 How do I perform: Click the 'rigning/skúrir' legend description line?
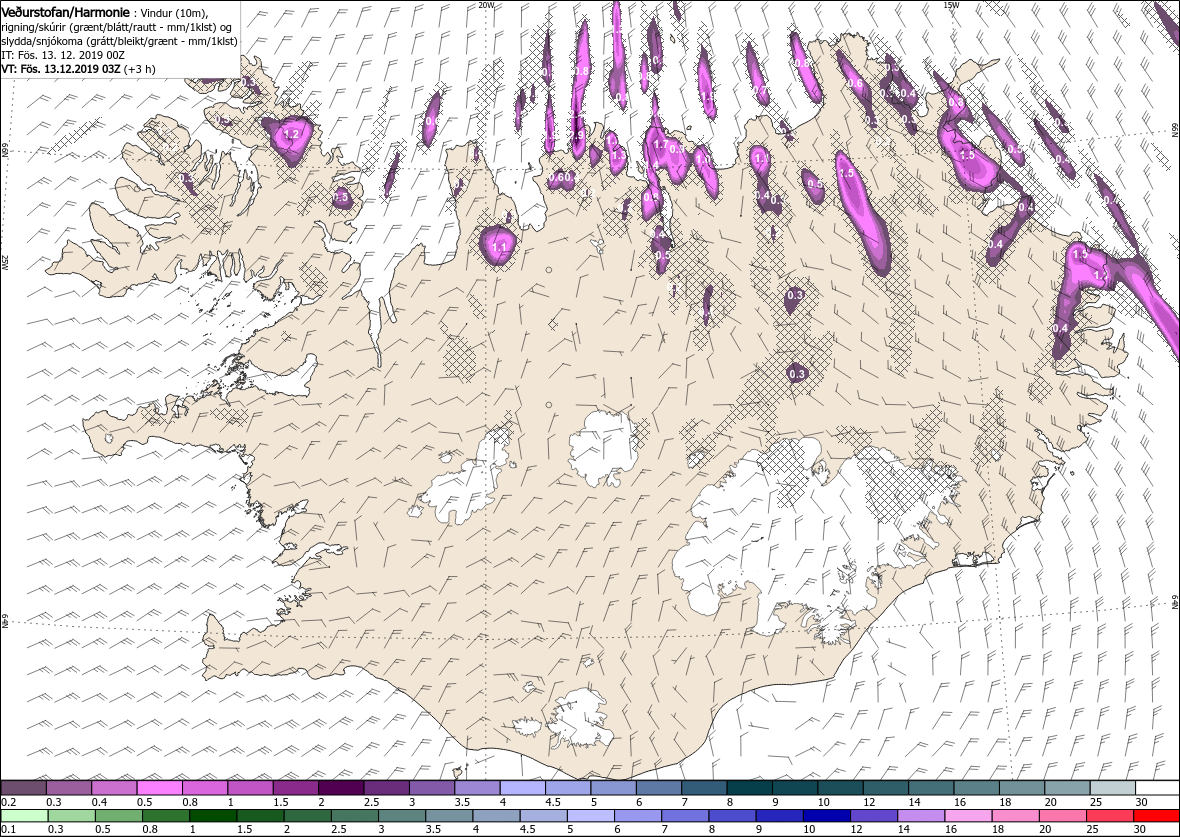(115, 28)
